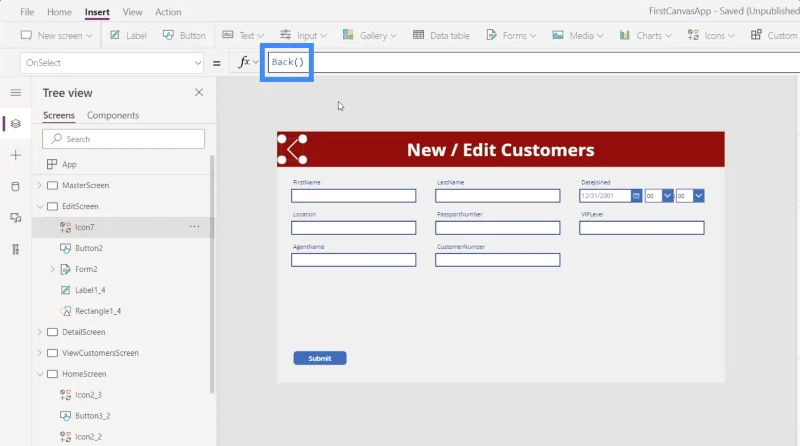Open the Text controls dropdown
This screenshot has height=446, width=800.
[x=243, y=35]
